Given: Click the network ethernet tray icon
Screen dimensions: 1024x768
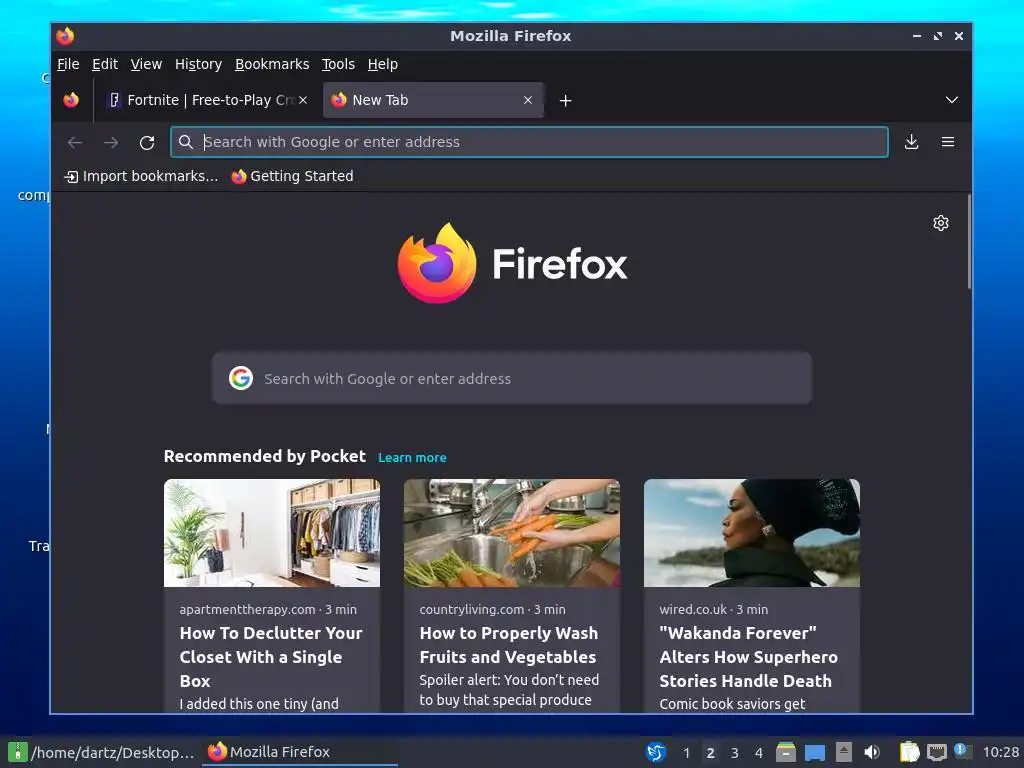Looking at the screenshot, I should 936,752.
